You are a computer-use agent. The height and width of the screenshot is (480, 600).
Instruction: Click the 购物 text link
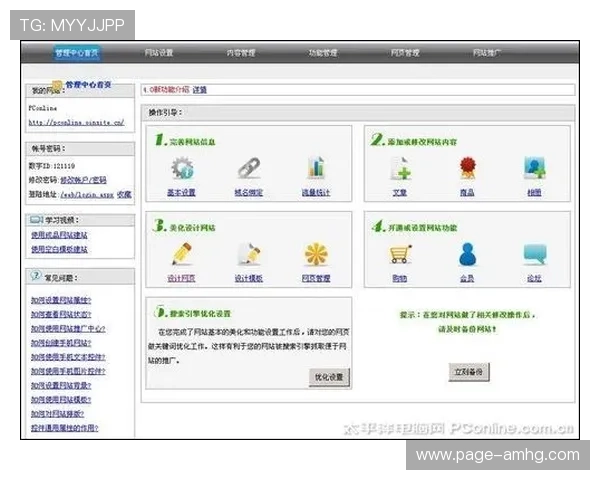[400, 278]
